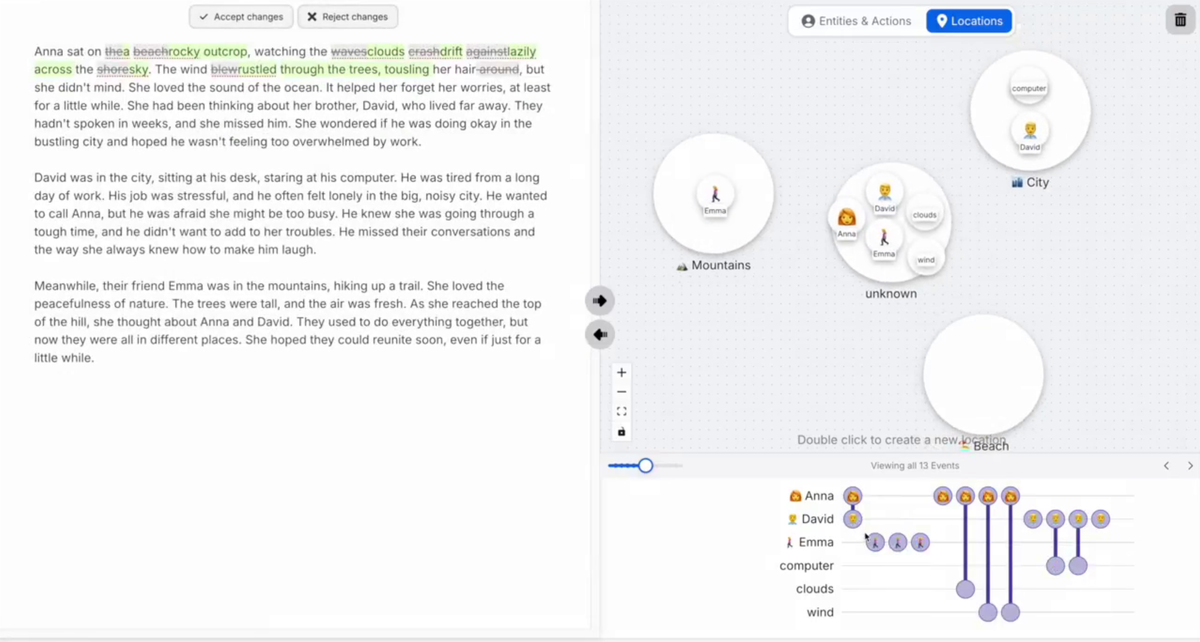Click the right-pointing arrow transfer button
The image size is (1200, 642).
click(600, 300)
